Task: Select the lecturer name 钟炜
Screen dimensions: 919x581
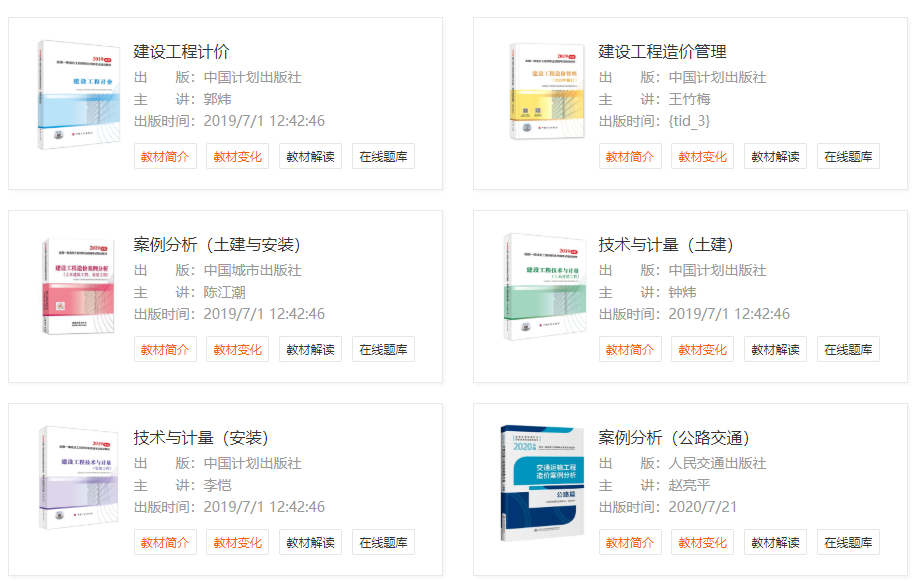Action: [683, 292]
